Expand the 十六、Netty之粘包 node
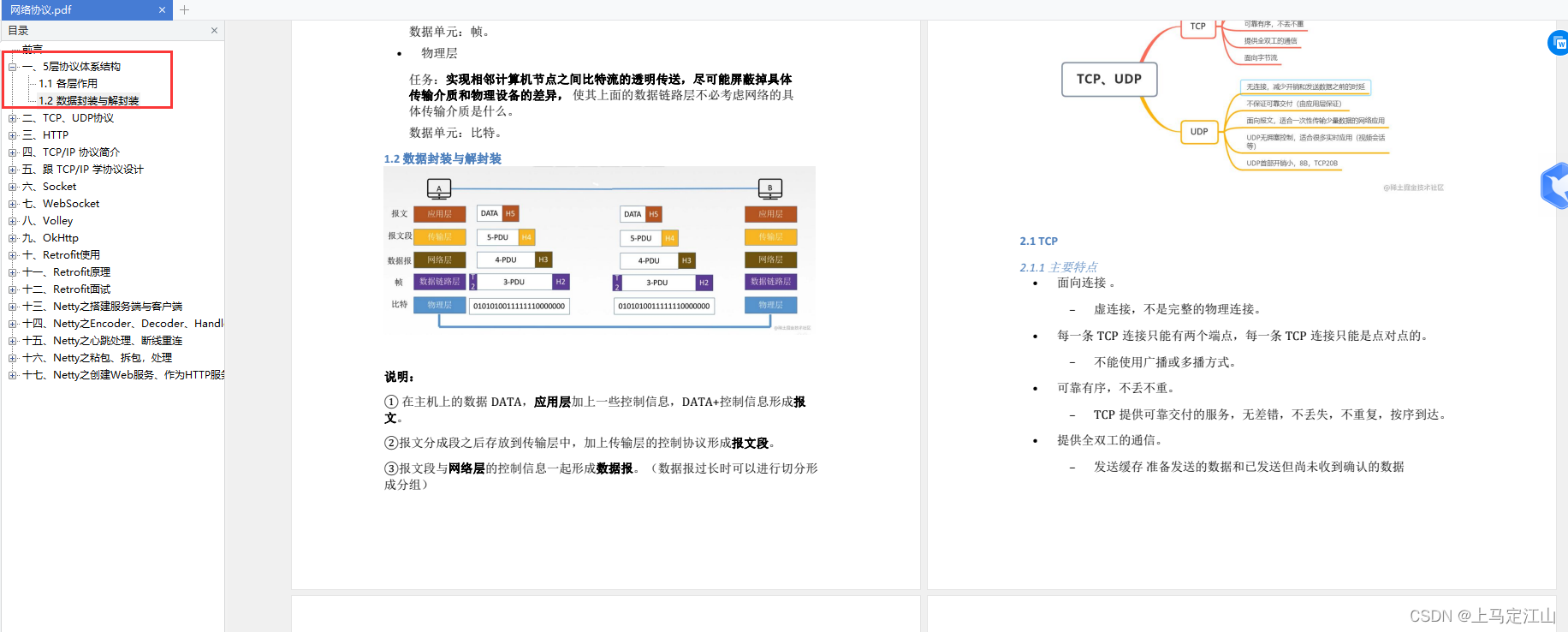The width and height of the screenshot is (1568, 632). coord(13,358)
